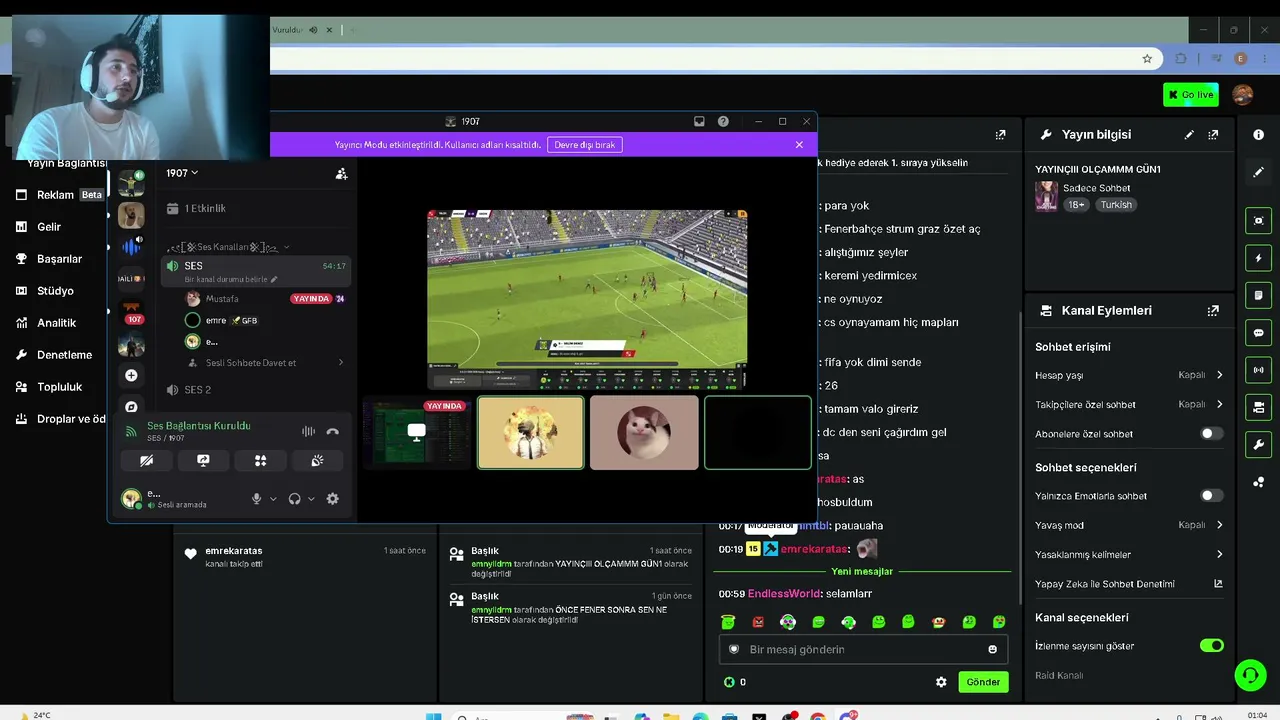The image size is (1280, 720).
Task: Expand Yasaklanmış kelimeler setting
Action: click(1129, 555)
